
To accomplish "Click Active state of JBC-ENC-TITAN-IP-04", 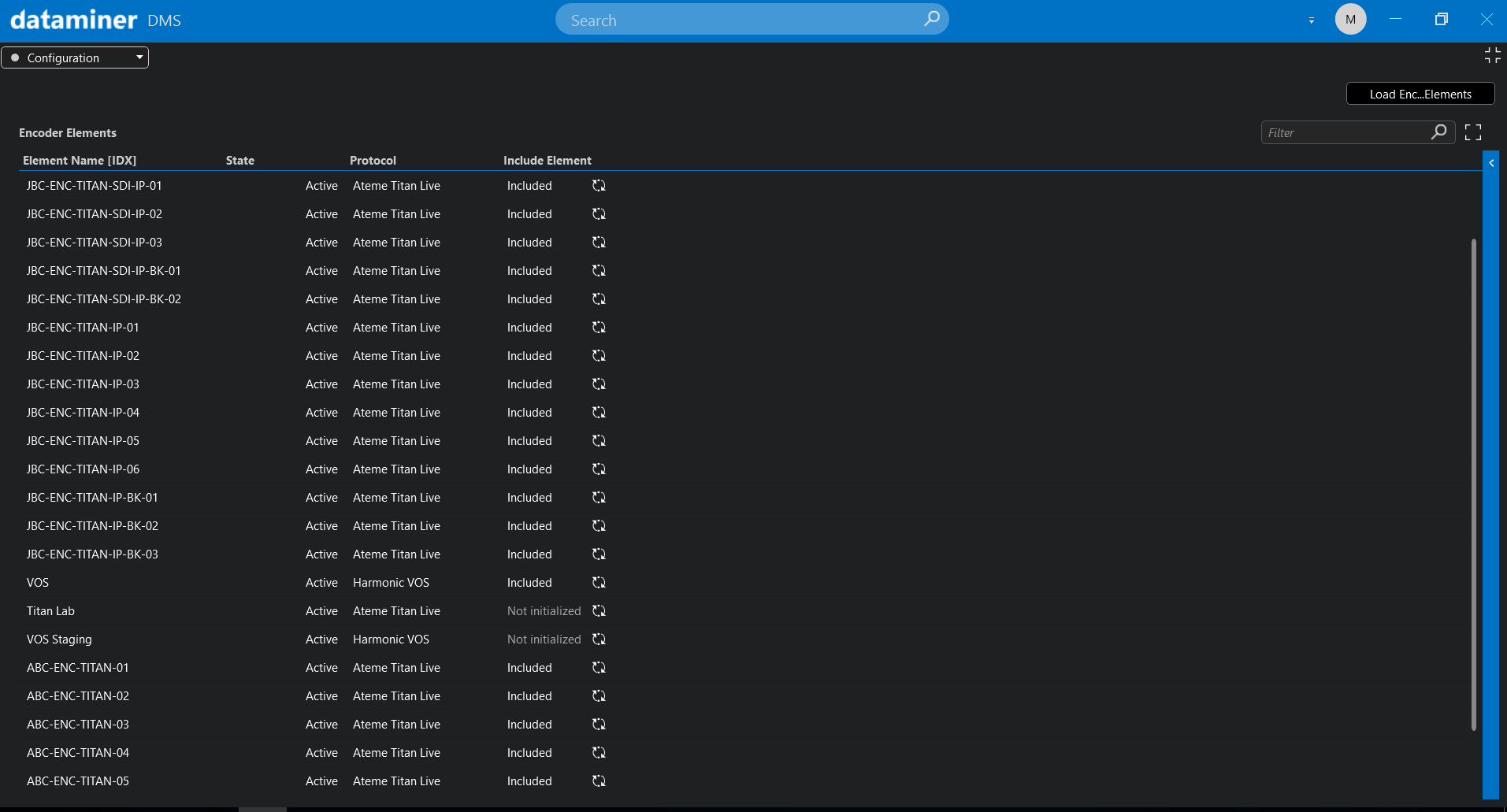I will coord(321,413).
